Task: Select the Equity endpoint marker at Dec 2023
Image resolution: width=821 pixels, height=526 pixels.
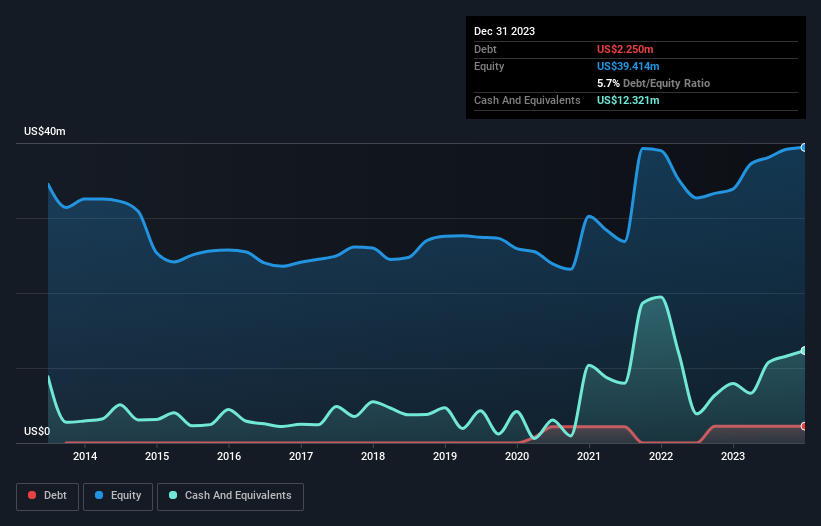Action: [804, 148]
